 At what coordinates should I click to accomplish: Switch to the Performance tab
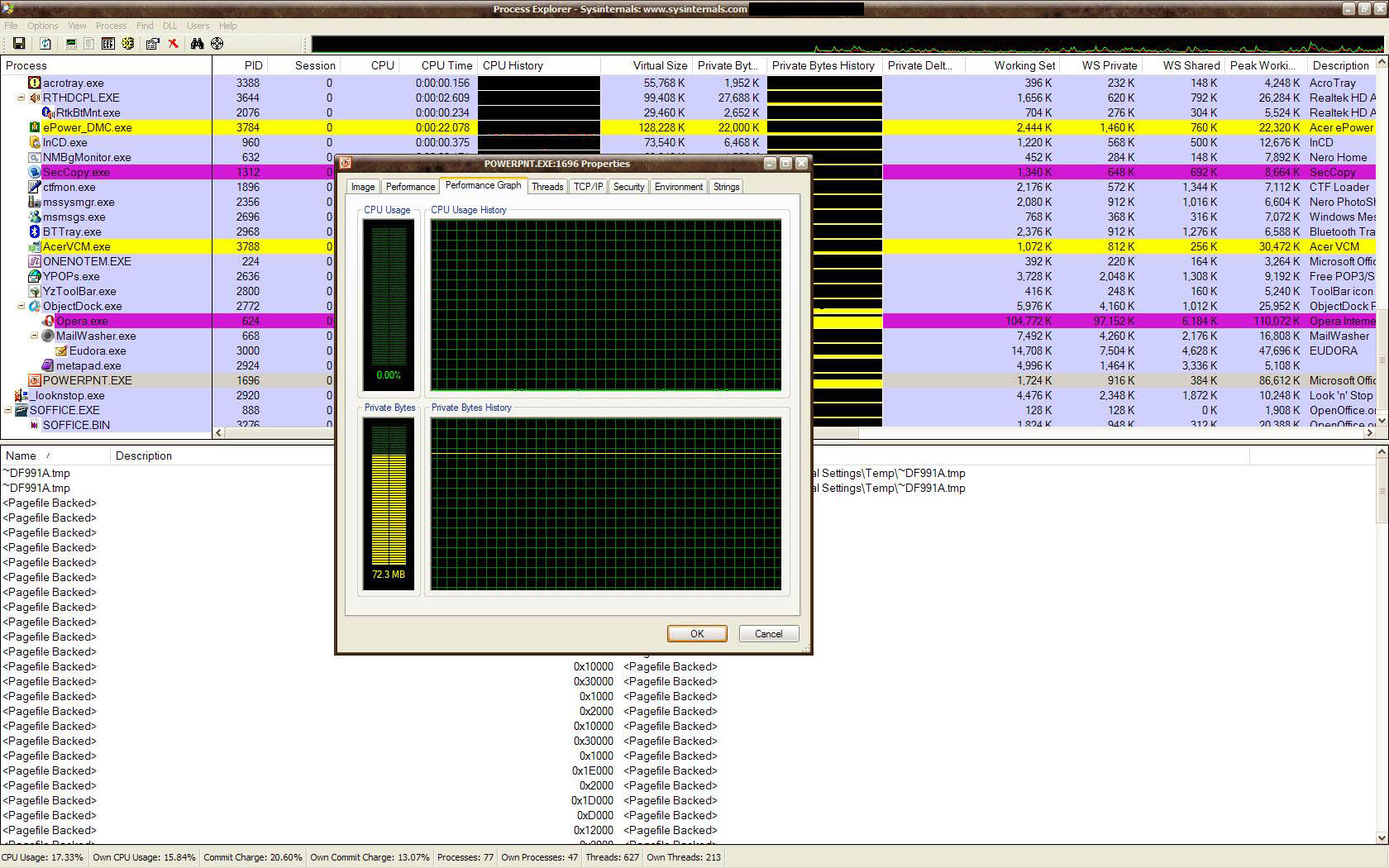(x=410, y=187)
